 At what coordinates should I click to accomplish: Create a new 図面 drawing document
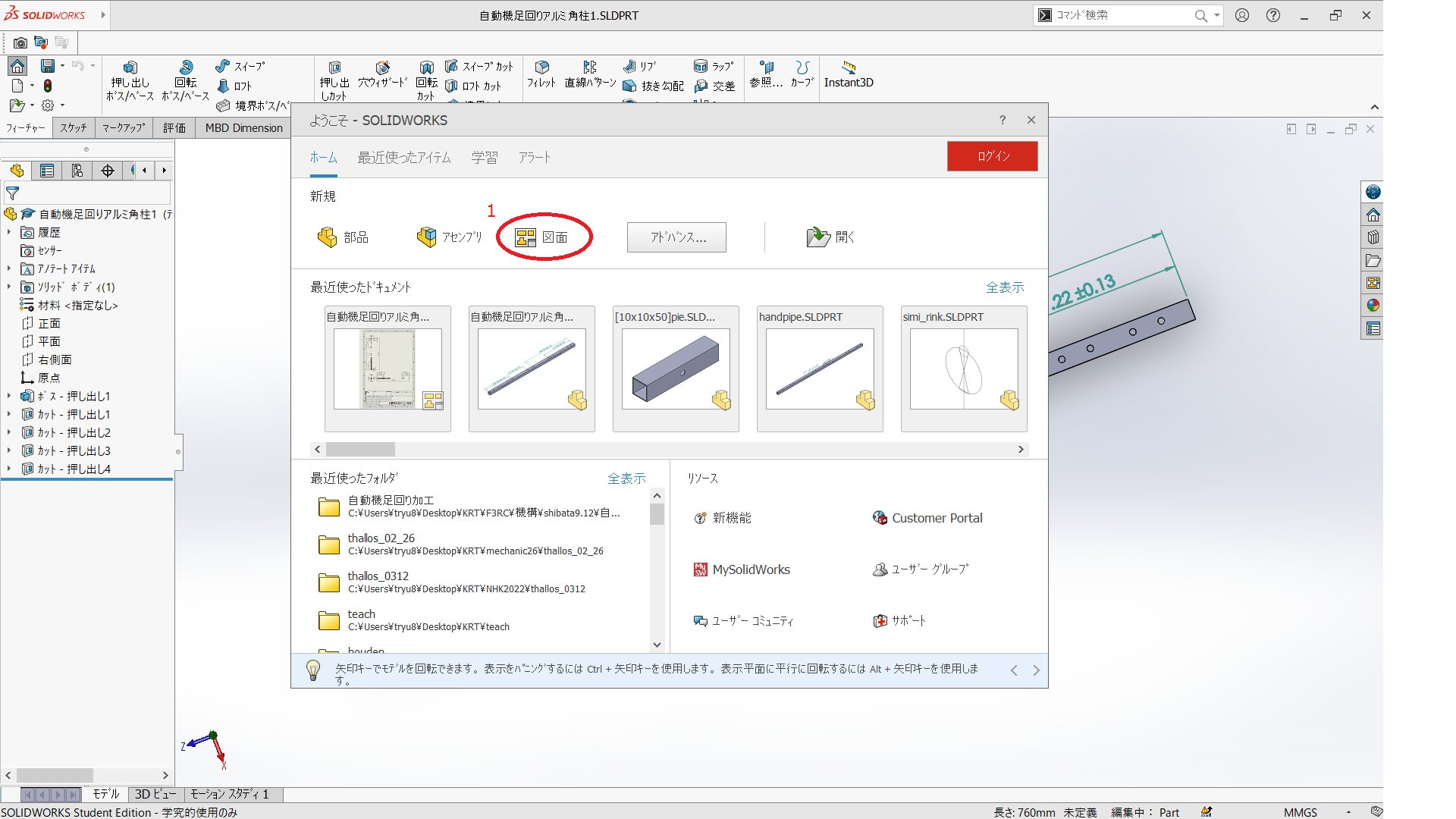[542, 237]
